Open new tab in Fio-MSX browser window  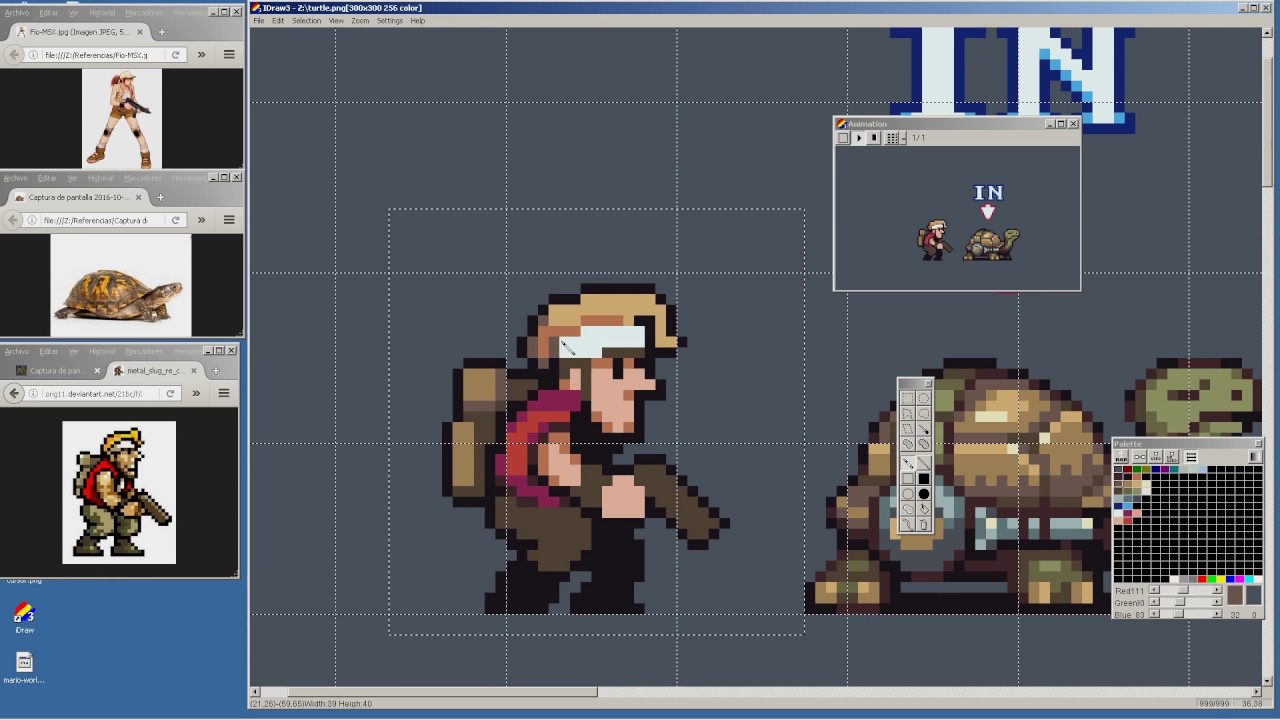click(x=161, y=31)
